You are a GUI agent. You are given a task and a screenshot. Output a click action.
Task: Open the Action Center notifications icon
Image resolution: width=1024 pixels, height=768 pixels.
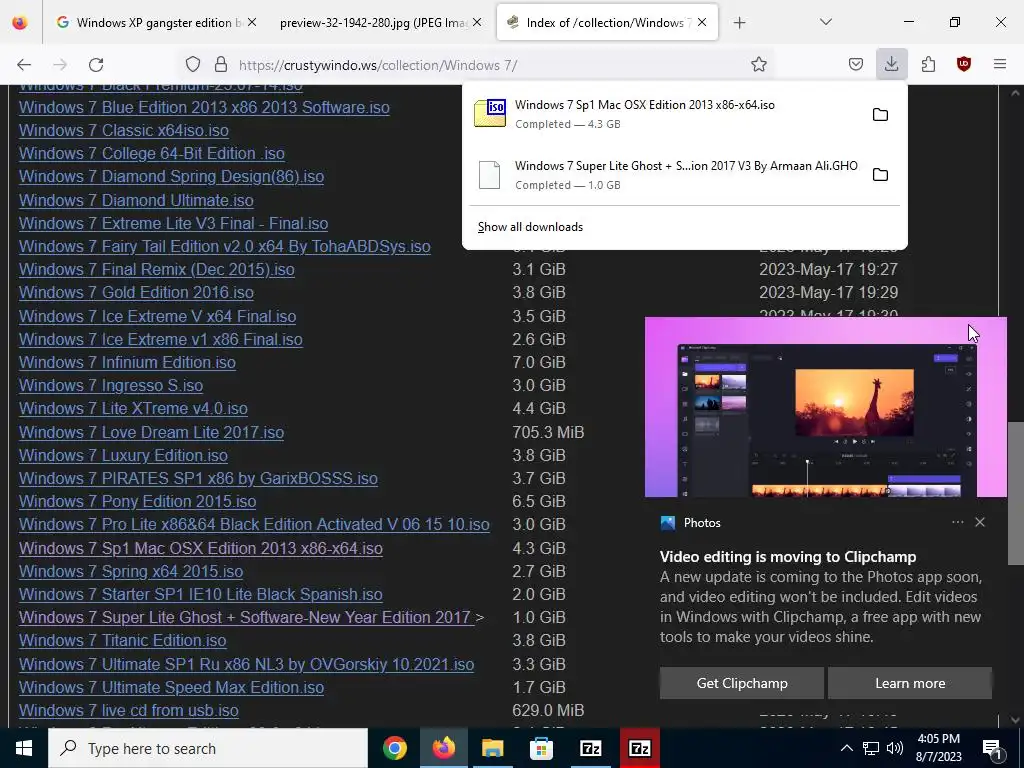pos(993,748)
